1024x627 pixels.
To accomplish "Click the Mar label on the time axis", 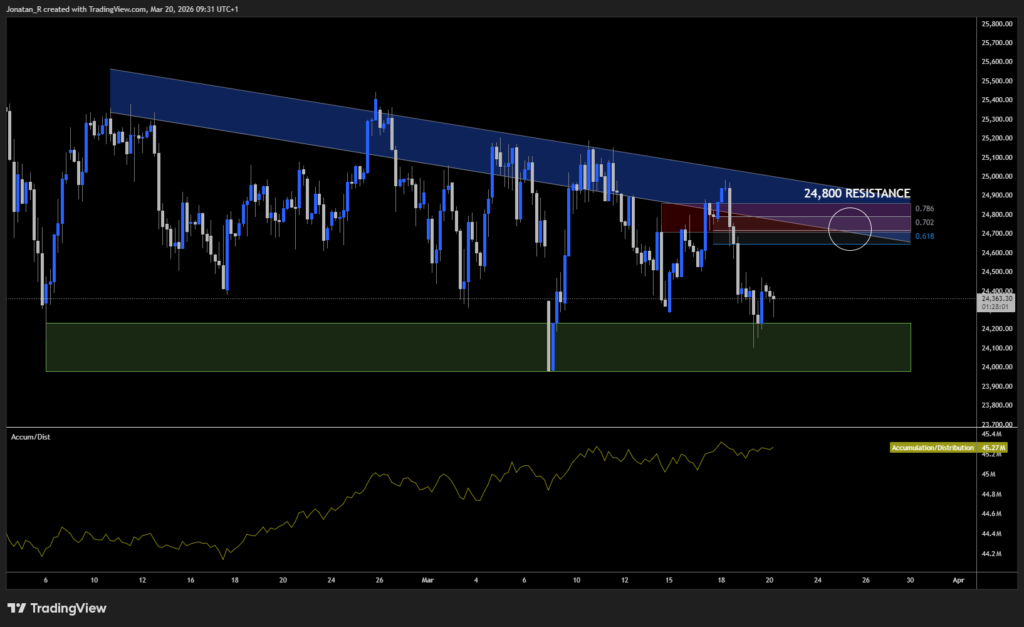I will point(427,580).
